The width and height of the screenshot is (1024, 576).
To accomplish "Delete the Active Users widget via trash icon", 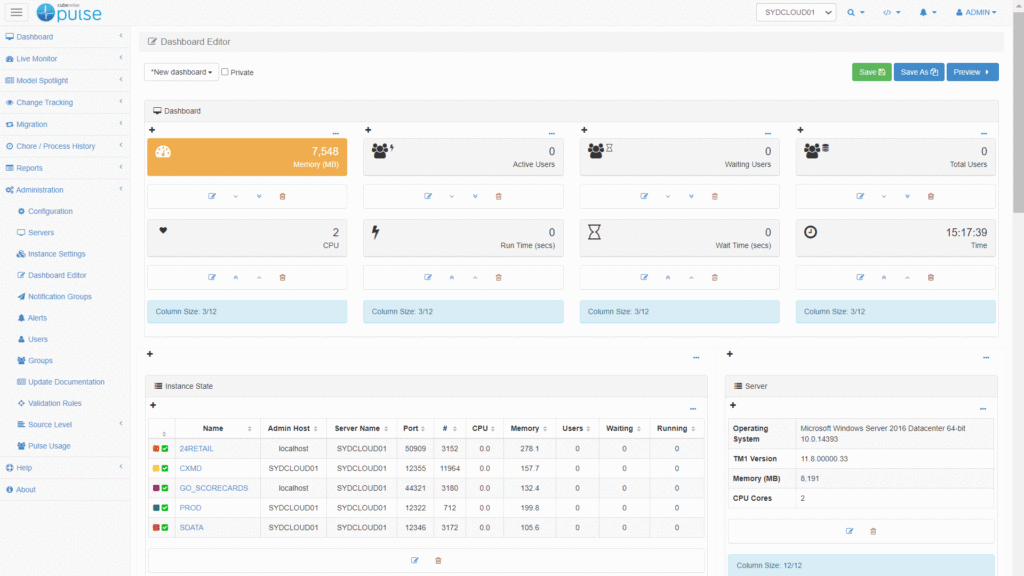I will [x=498, y=196].
